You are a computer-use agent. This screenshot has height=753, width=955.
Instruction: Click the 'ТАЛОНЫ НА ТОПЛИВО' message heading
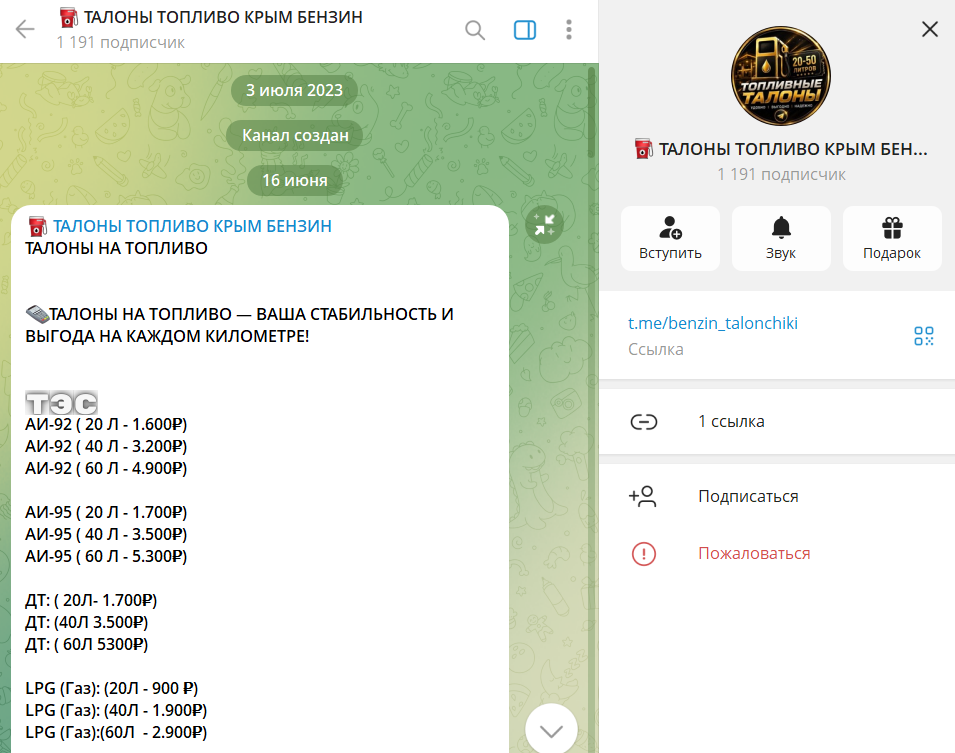click(116, 248)
